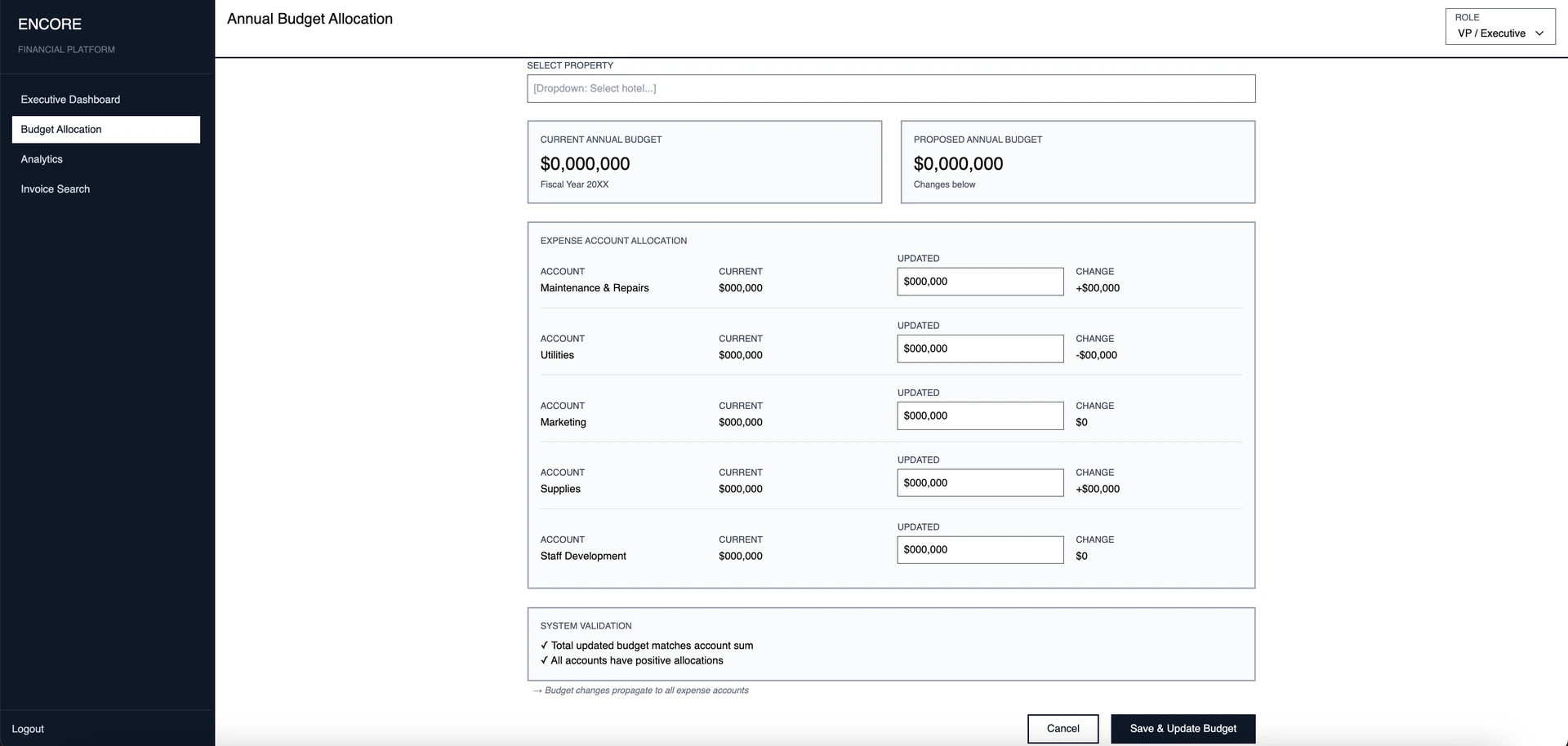Click the ENCORE logo text
Screen dimensions: 1568x746
50,24
